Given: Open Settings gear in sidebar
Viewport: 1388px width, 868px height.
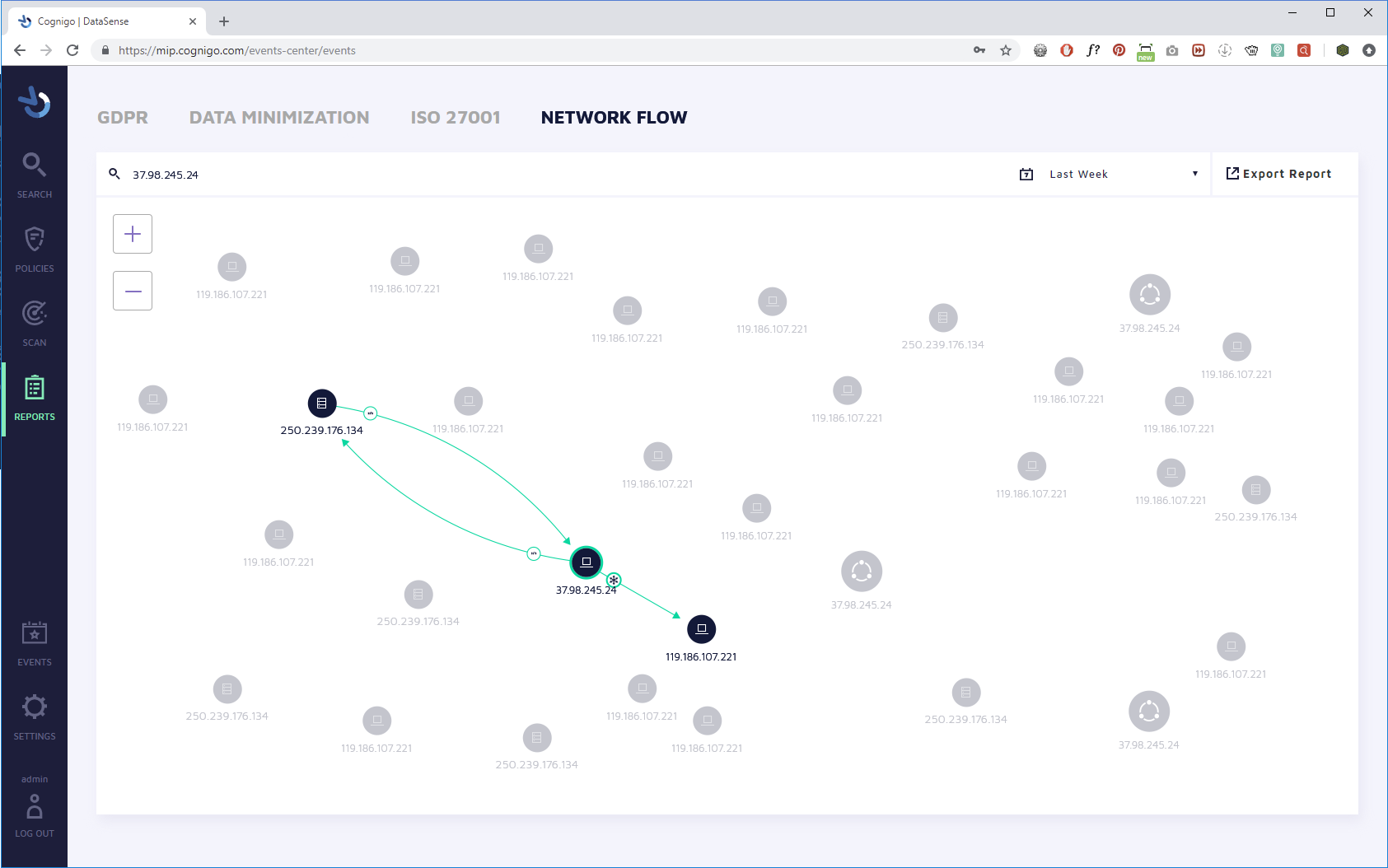Looking at the screenshot, I should 34,707.
